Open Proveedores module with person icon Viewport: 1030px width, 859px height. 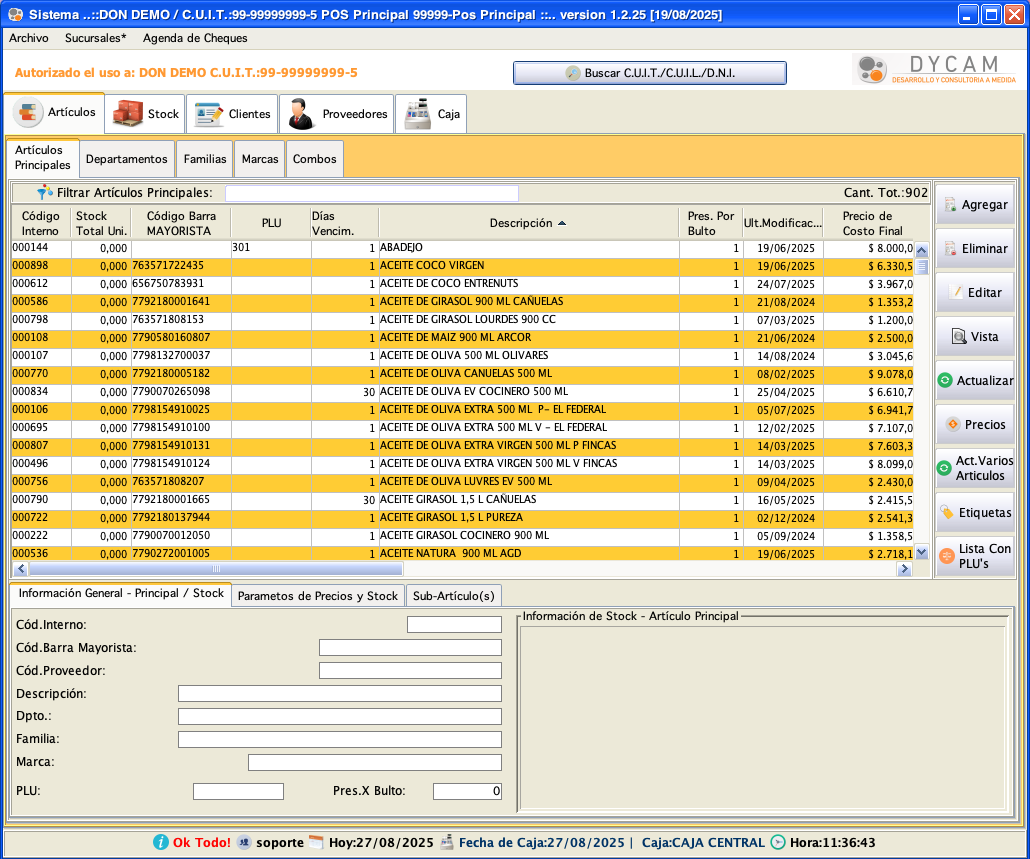338,114
